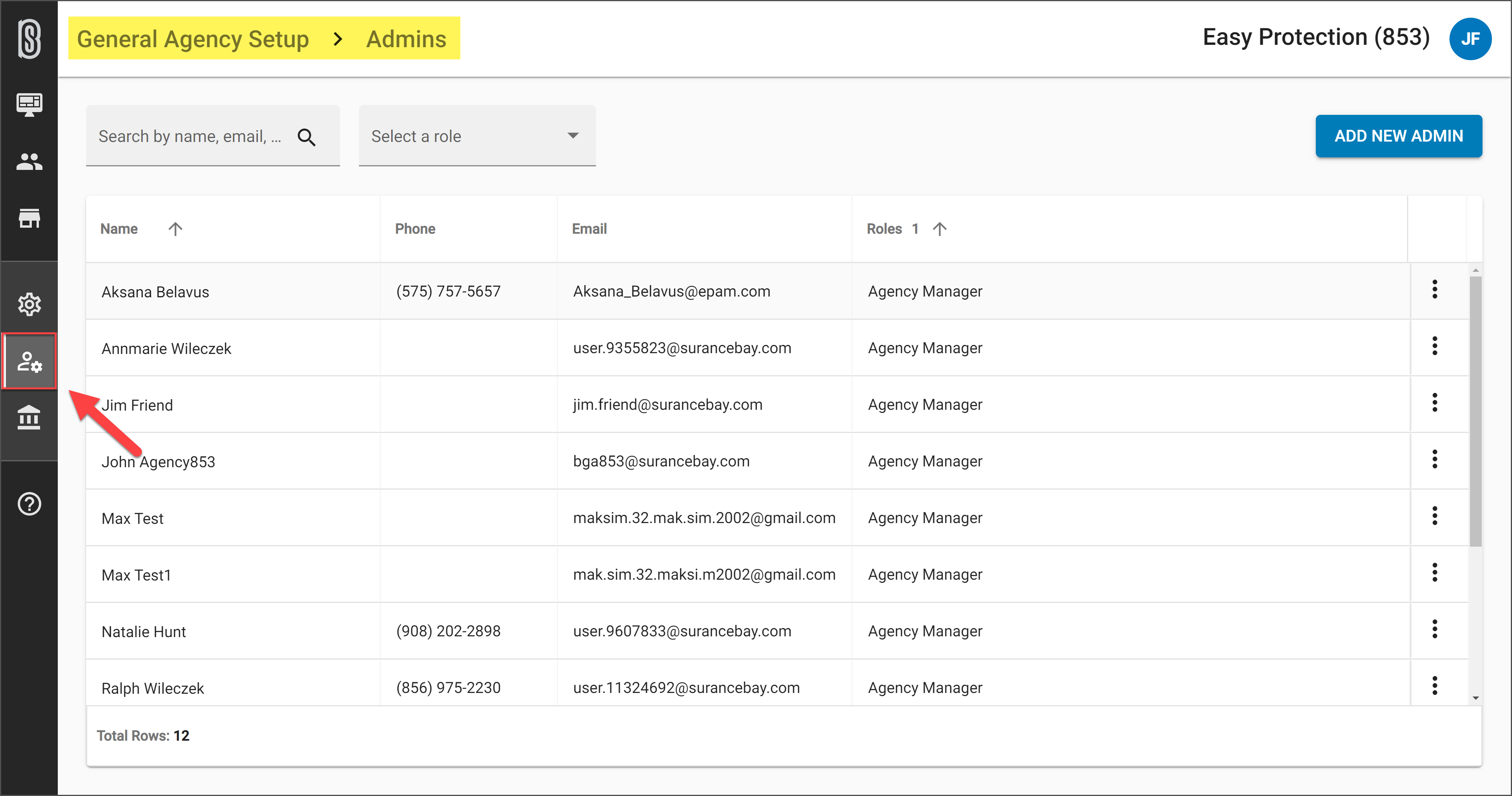Viewport: 1512px width, 796px height.
Task: Click the search magnifier icon
Action: 306,137
